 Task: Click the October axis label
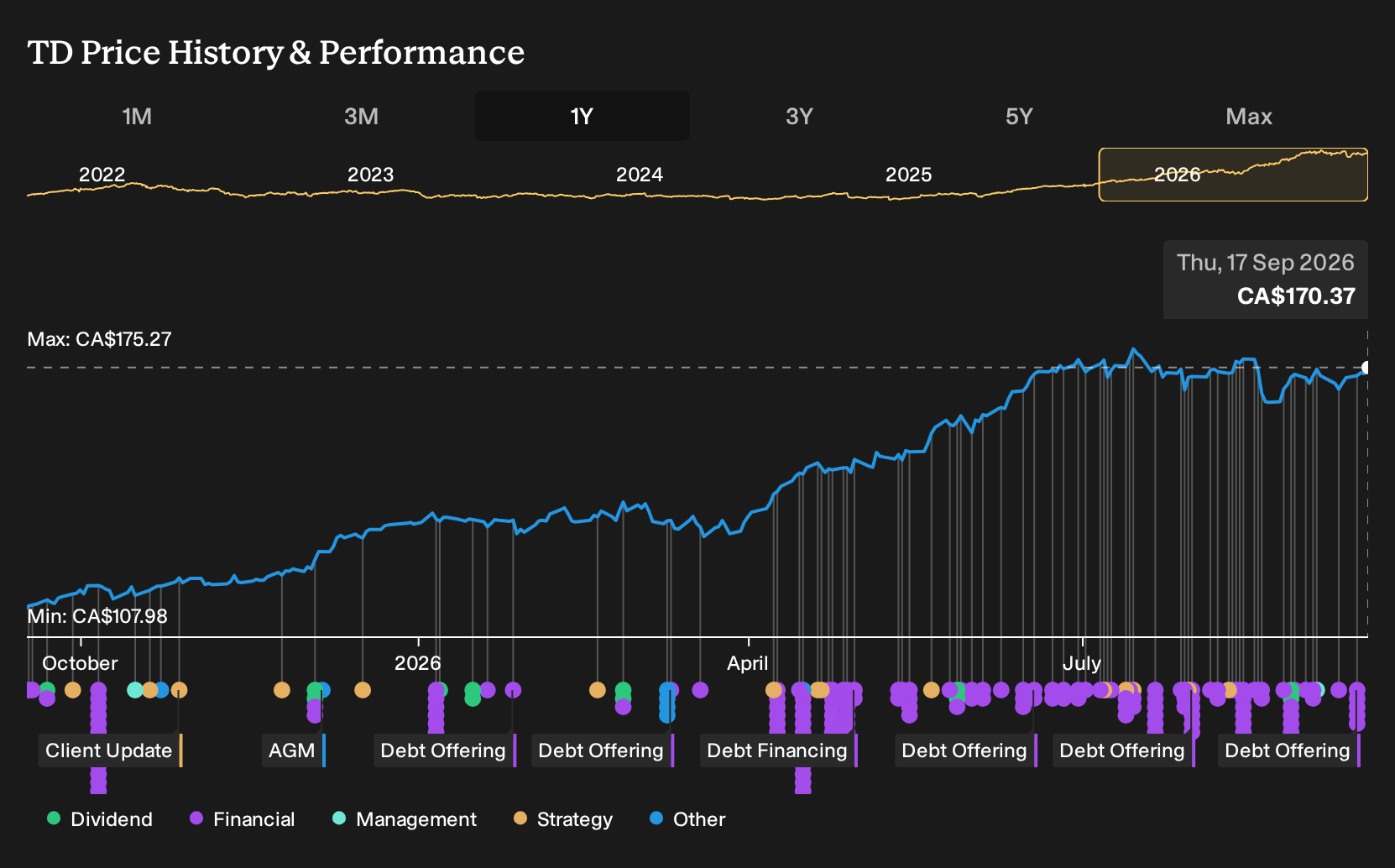click(80, 663)
